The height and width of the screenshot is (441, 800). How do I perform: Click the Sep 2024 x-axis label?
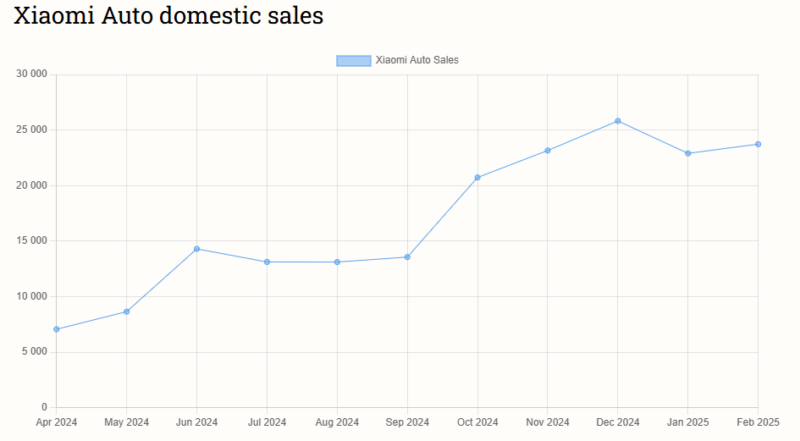coord(407,423)
